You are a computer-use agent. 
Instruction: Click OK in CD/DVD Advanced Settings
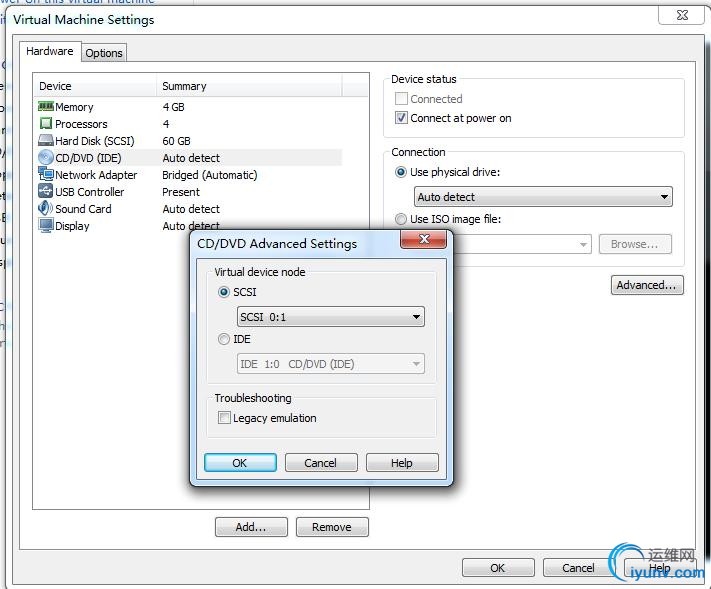pyautogui.click(x=240, y=462)
